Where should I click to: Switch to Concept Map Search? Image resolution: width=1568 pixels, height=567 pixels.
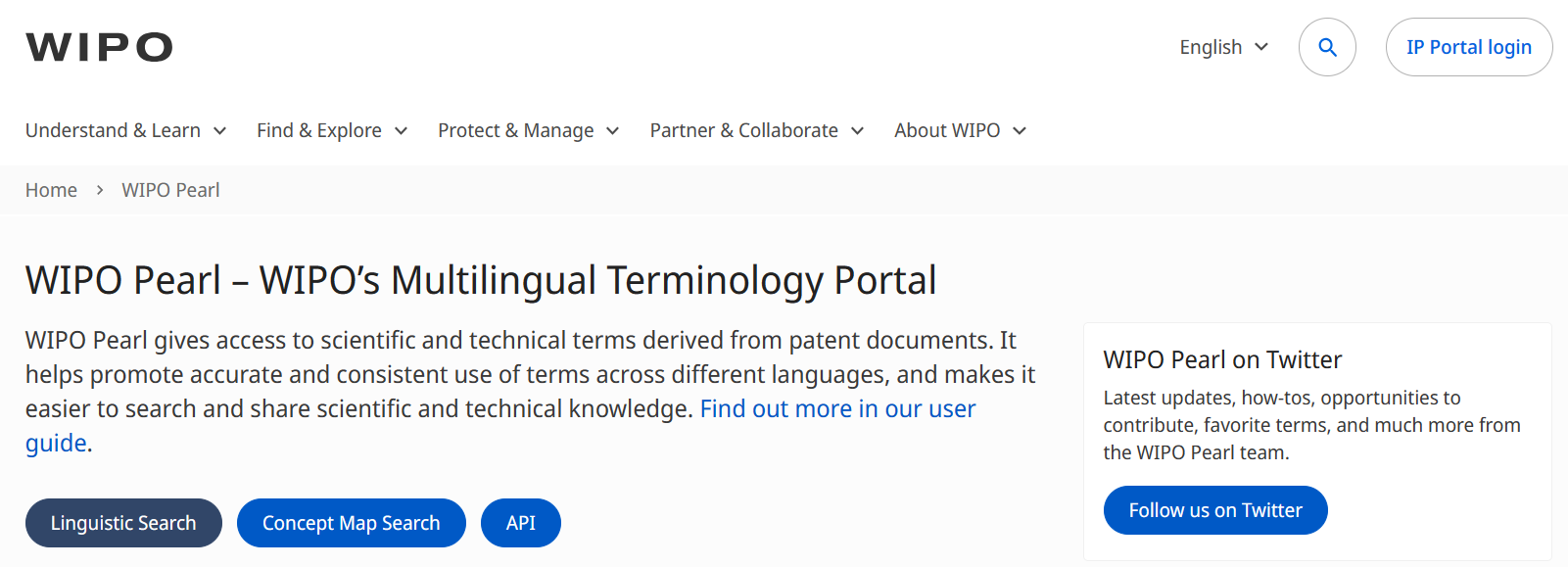tap(351, 523)
